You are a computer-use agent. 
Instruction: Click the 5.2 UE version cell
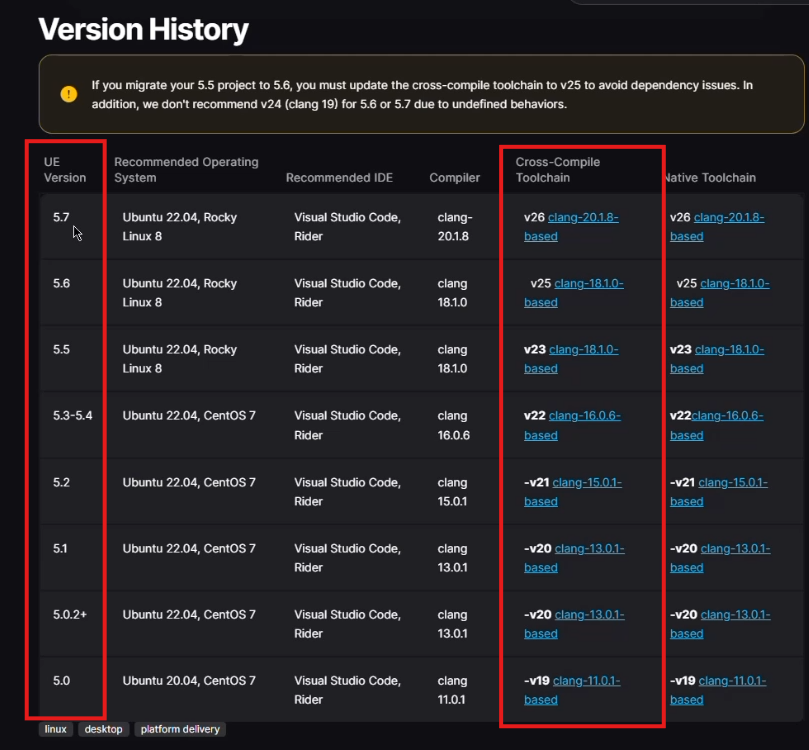point(61,483)
